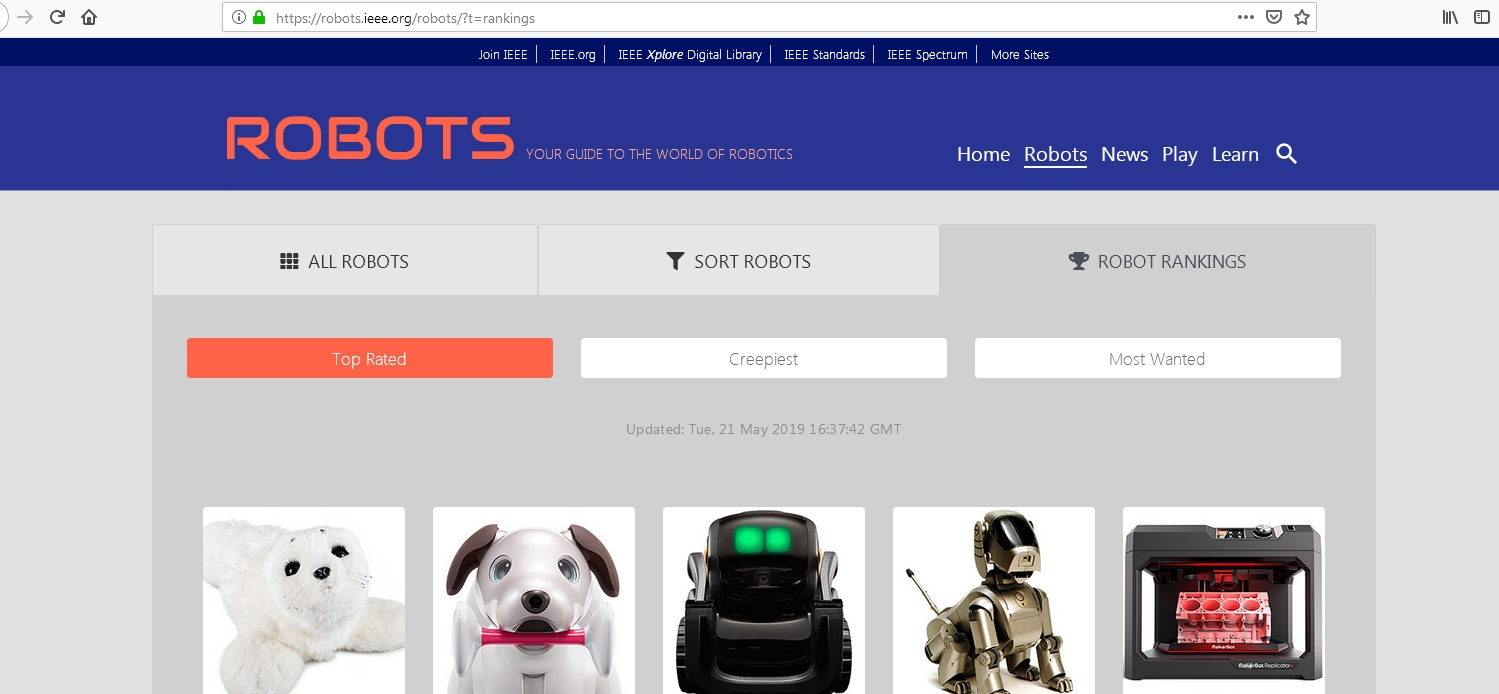Show the Top Rated ranking
1499x694 pixels.
coord(370,358)
